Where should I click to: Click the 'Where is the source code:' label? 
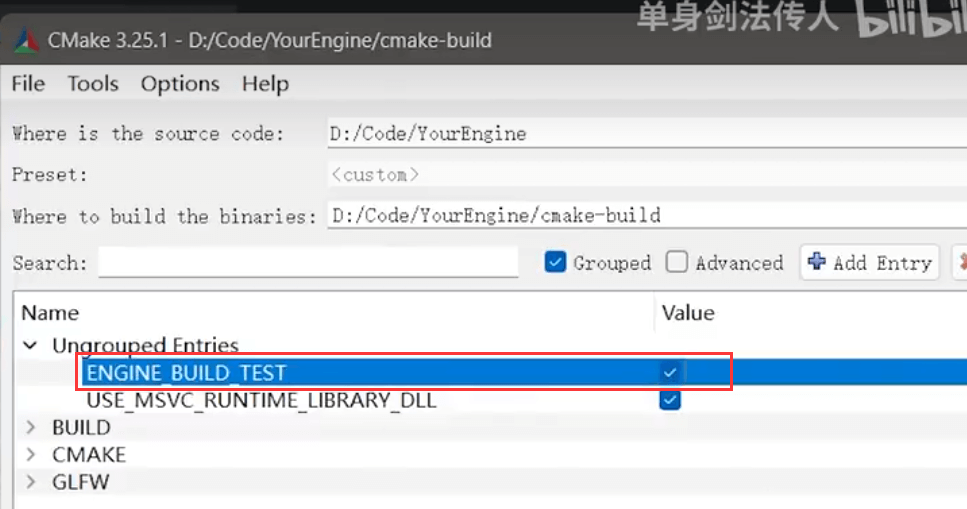tap(148, 133)
